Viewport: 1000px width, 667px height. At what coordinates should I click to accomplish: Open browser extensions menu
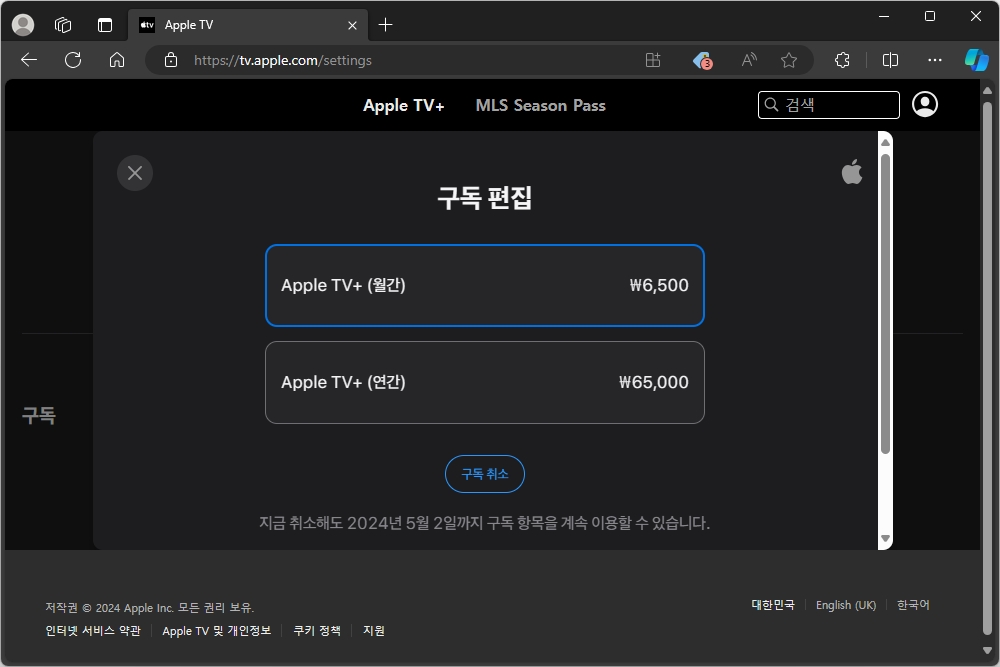pyautogui.click(x=842, y=60)
